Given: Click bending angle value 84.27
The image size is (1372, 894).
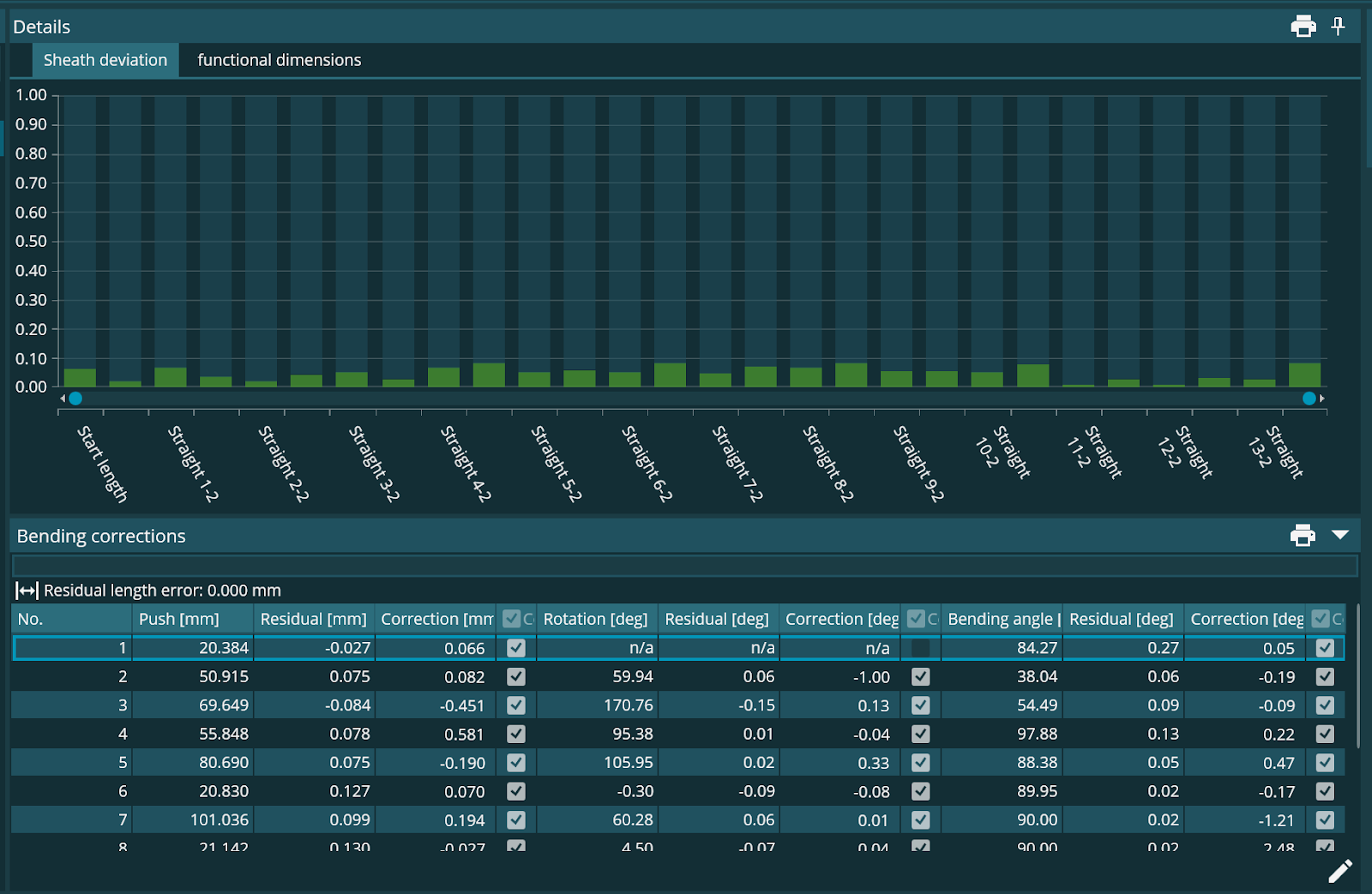Looking at the screenshot, I should tap(1002, 648).
